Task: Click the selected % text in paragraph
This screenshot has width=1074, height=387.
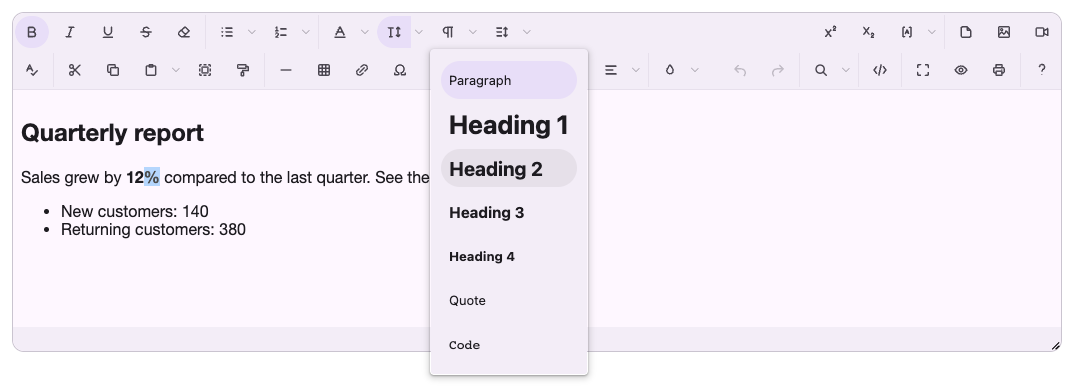Action: pyautogui.click(x=152, y=177)
